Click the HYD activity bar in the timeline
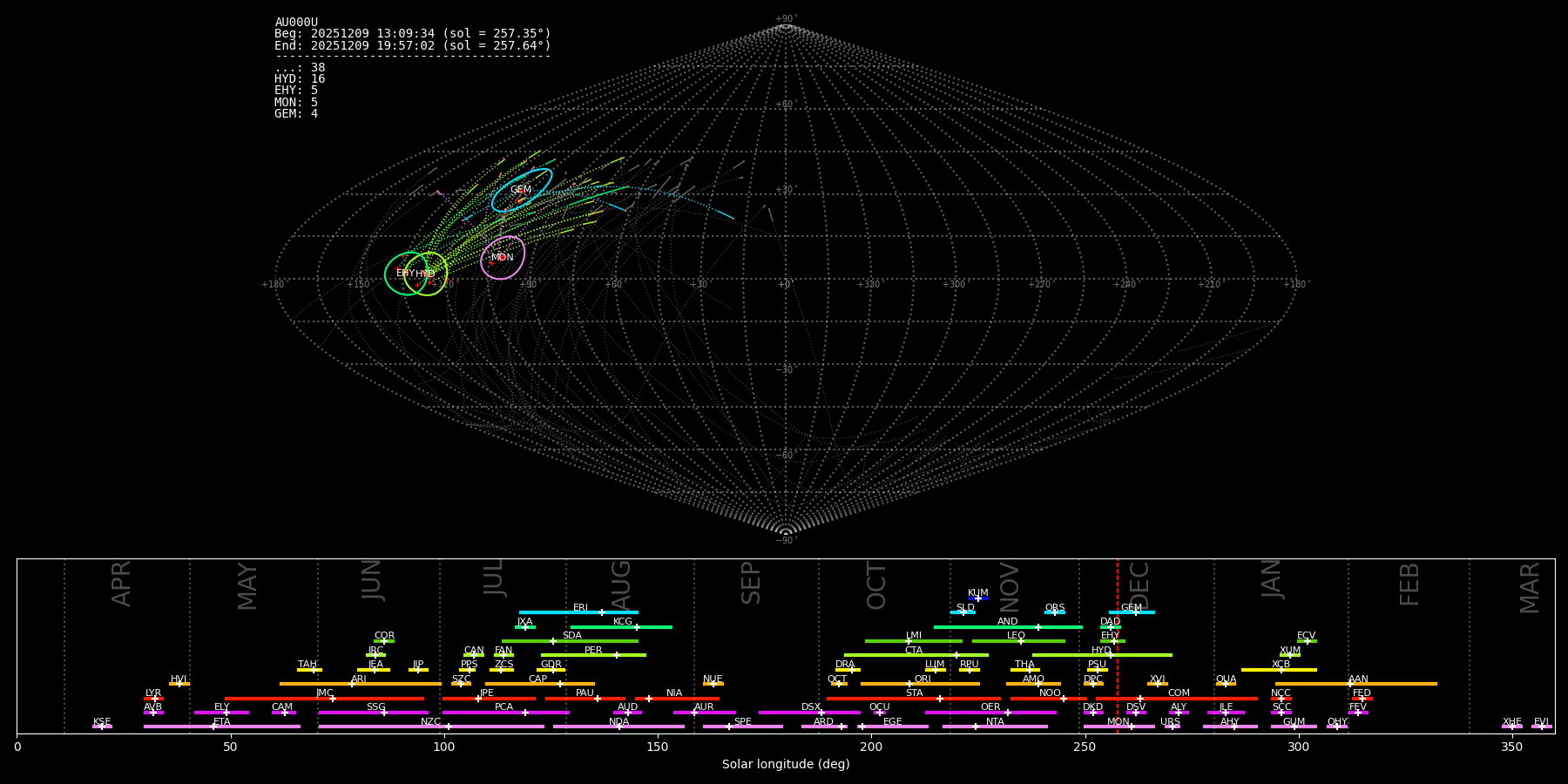 tap(1102, 655)
